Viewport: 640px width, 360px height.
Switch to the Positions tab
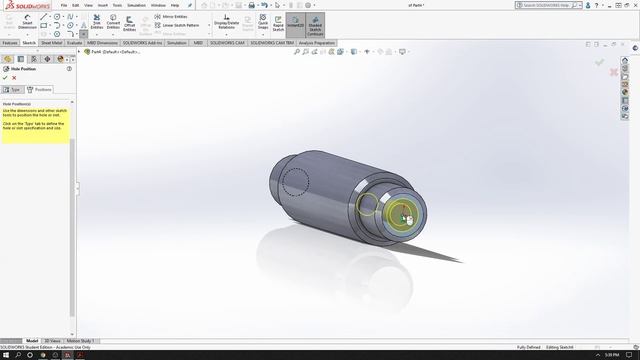coord(39,89)
